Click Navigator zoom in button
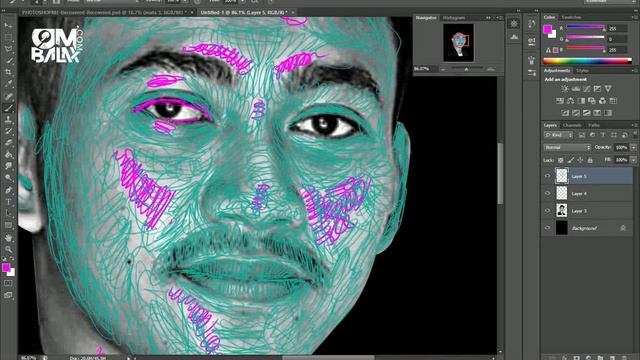 tap(491, 69)
